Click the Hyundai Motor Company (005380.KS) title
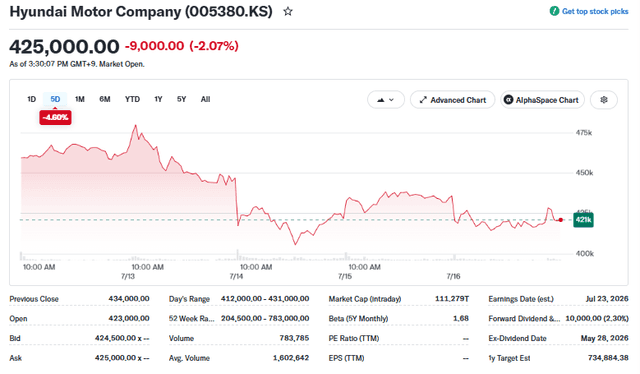The image size is (640, 374). click(x=141, y=11)
